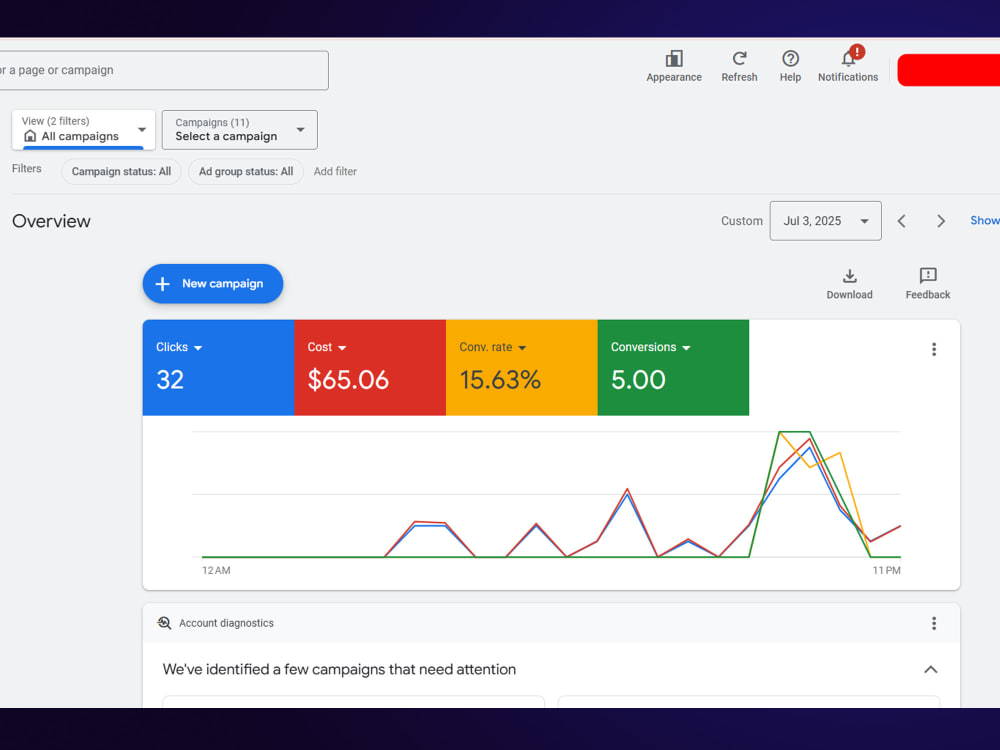The height and width of the screenshot is (750, 1000).
Task: Change the Clicks metric dropdown
Action: [179, 347]
